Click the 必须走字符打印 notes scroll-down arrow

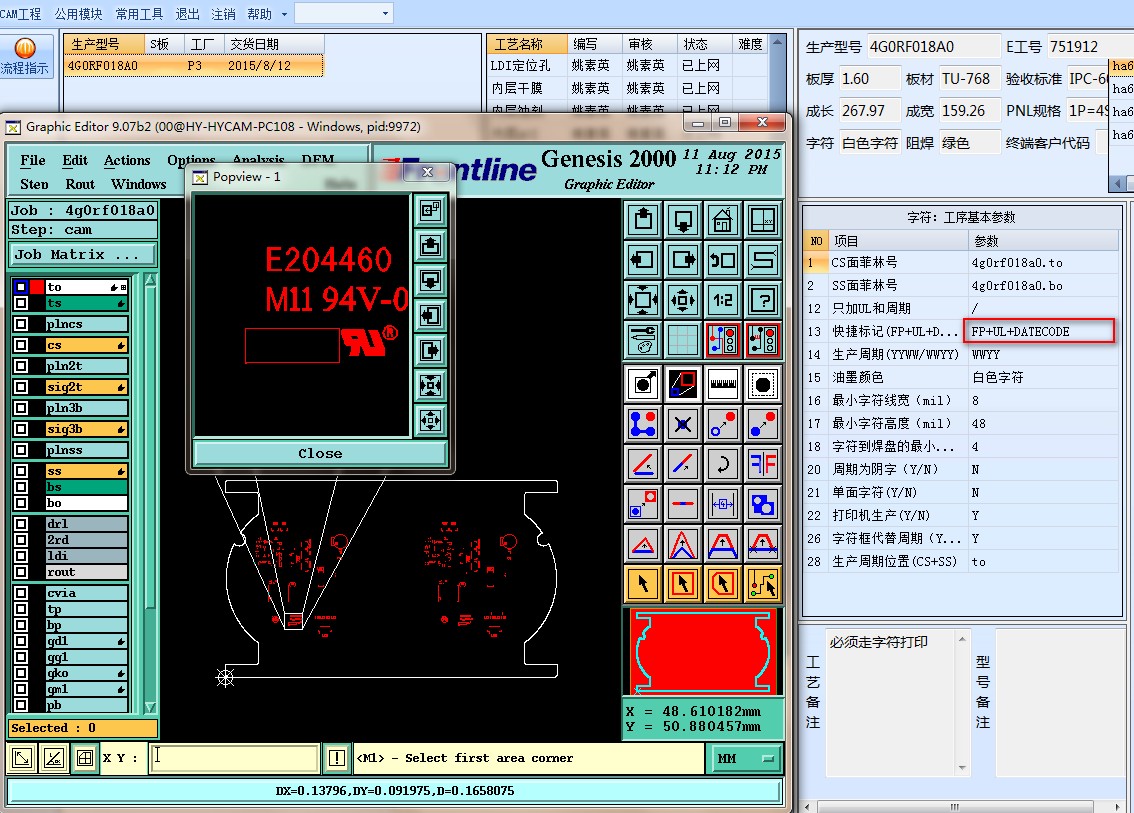(962, 767)
